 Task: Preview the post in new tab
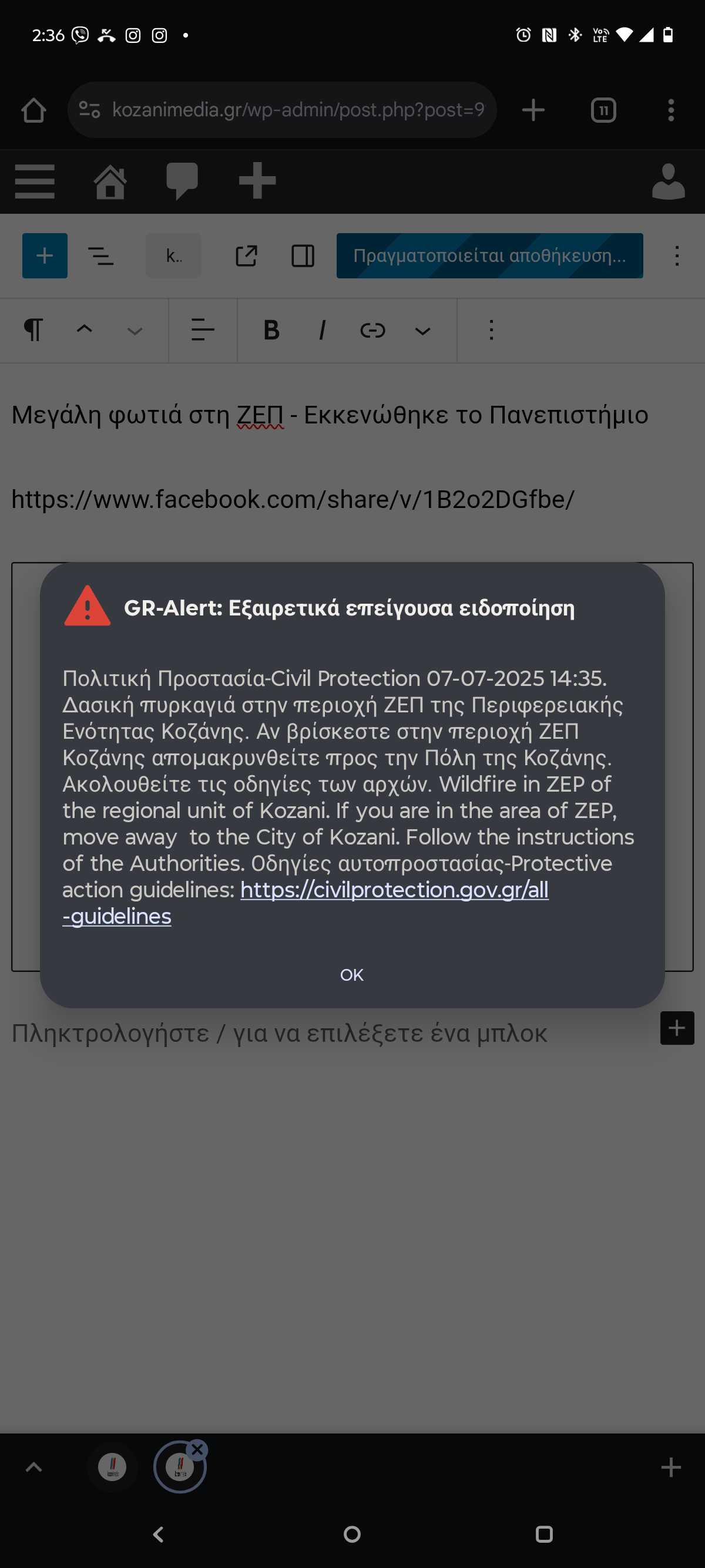[x=247, y=255]
